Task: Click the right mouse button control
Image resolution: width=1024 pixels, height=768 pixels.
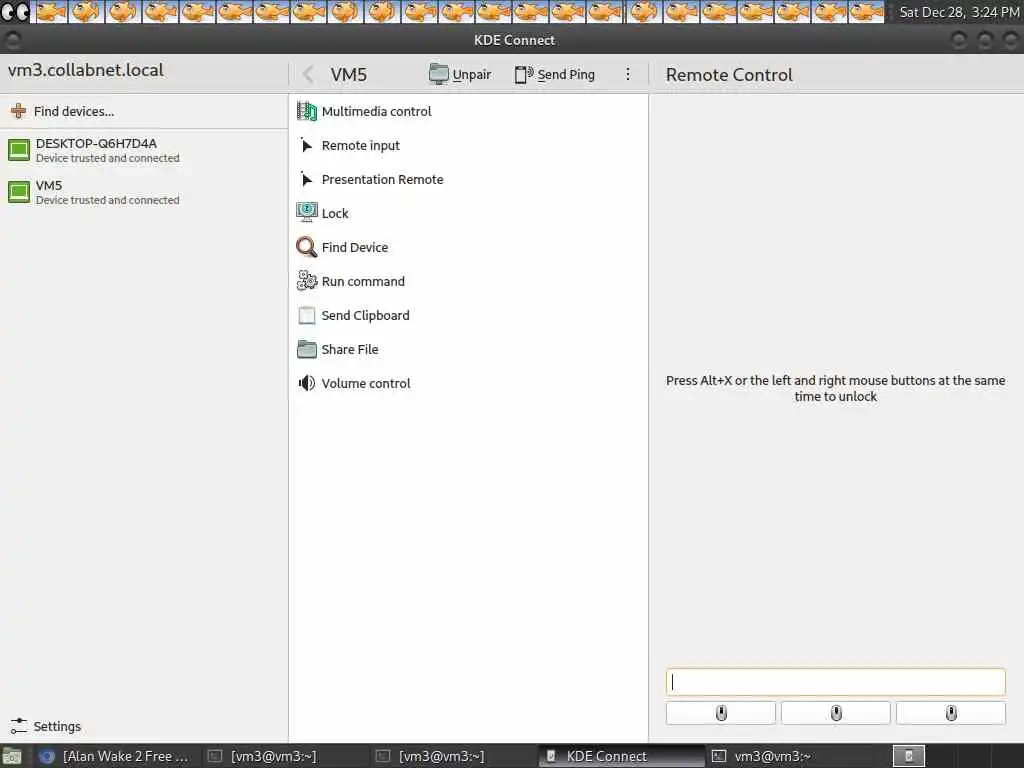Action: pyautogui.click(x=951, y=713)
